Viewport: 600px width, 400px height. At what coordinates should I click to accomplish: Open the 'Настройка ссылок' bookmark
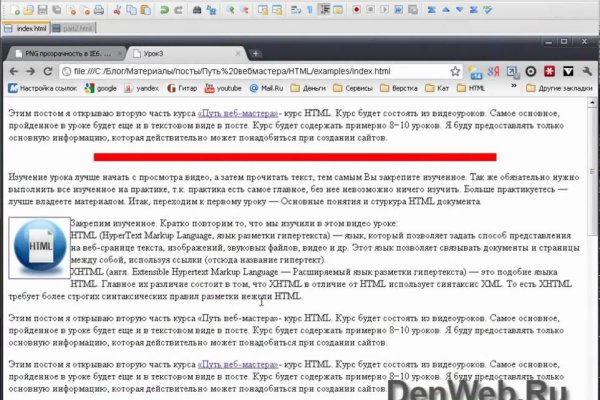[x=44, y=88]
